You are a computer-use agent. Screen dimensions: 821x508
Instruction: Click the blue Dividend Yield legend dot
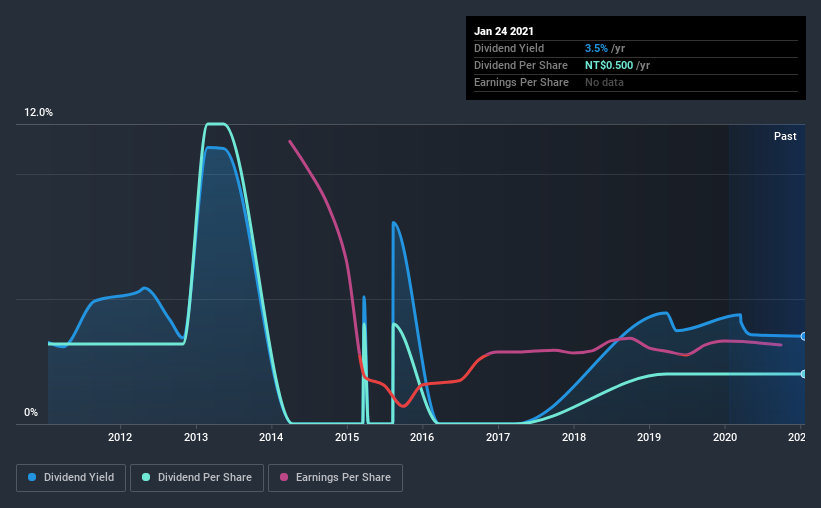(x=32, y=477)
